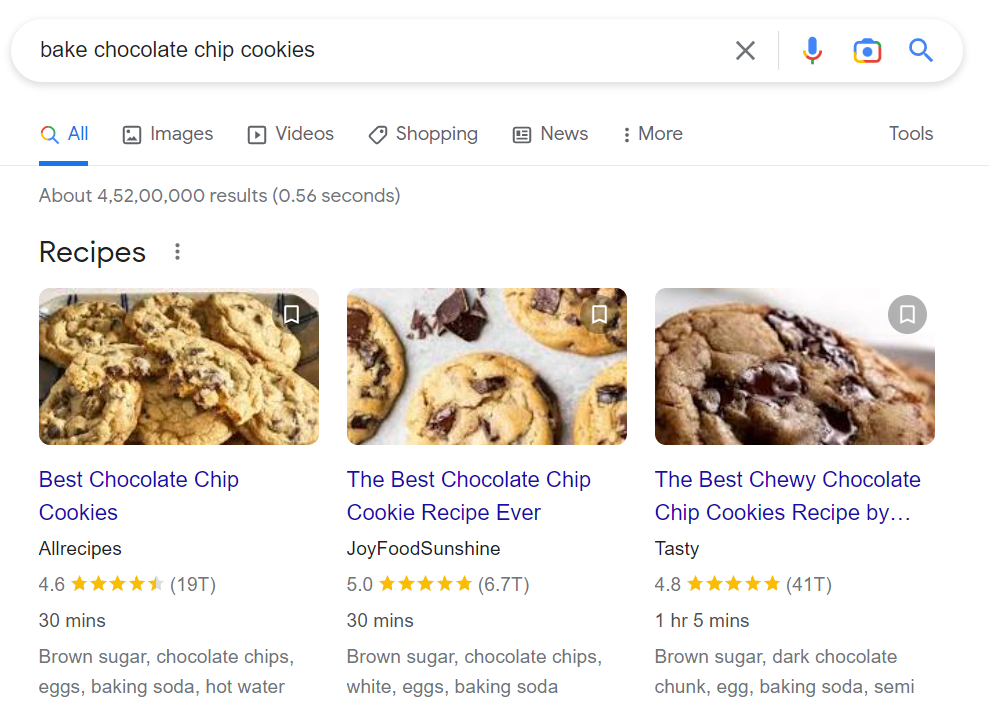This screenshot has width=989, height=711.
Task: Open the Best Chocolate Chip Cookies Allrecipes link
Action: pyautogui.click(x=139, y=496)
